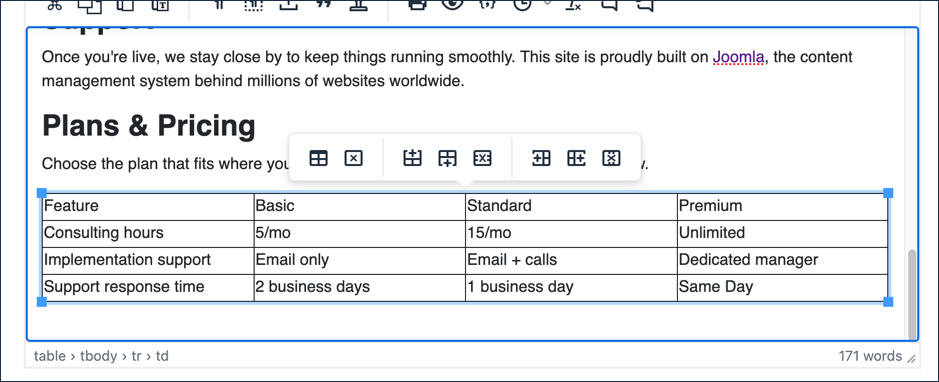The image size is (939, 382).
Task: Insert row after current row
Action: (x=447, y=158)
